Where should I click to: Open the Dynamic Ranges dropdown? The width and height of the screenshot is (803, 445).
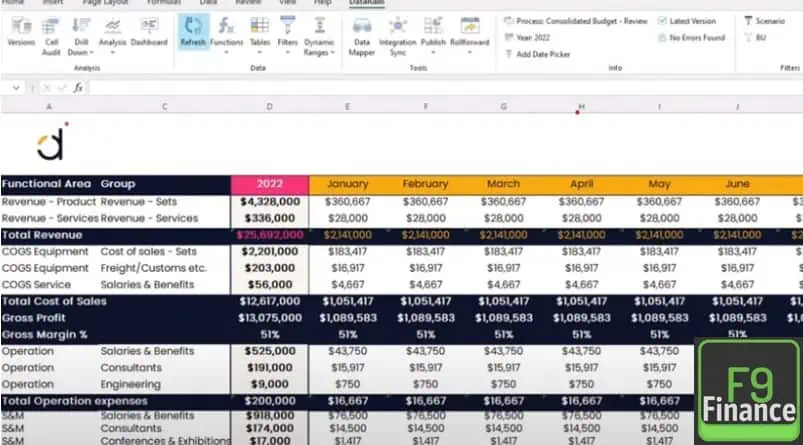pyautogui.click(x=319, y=52)
